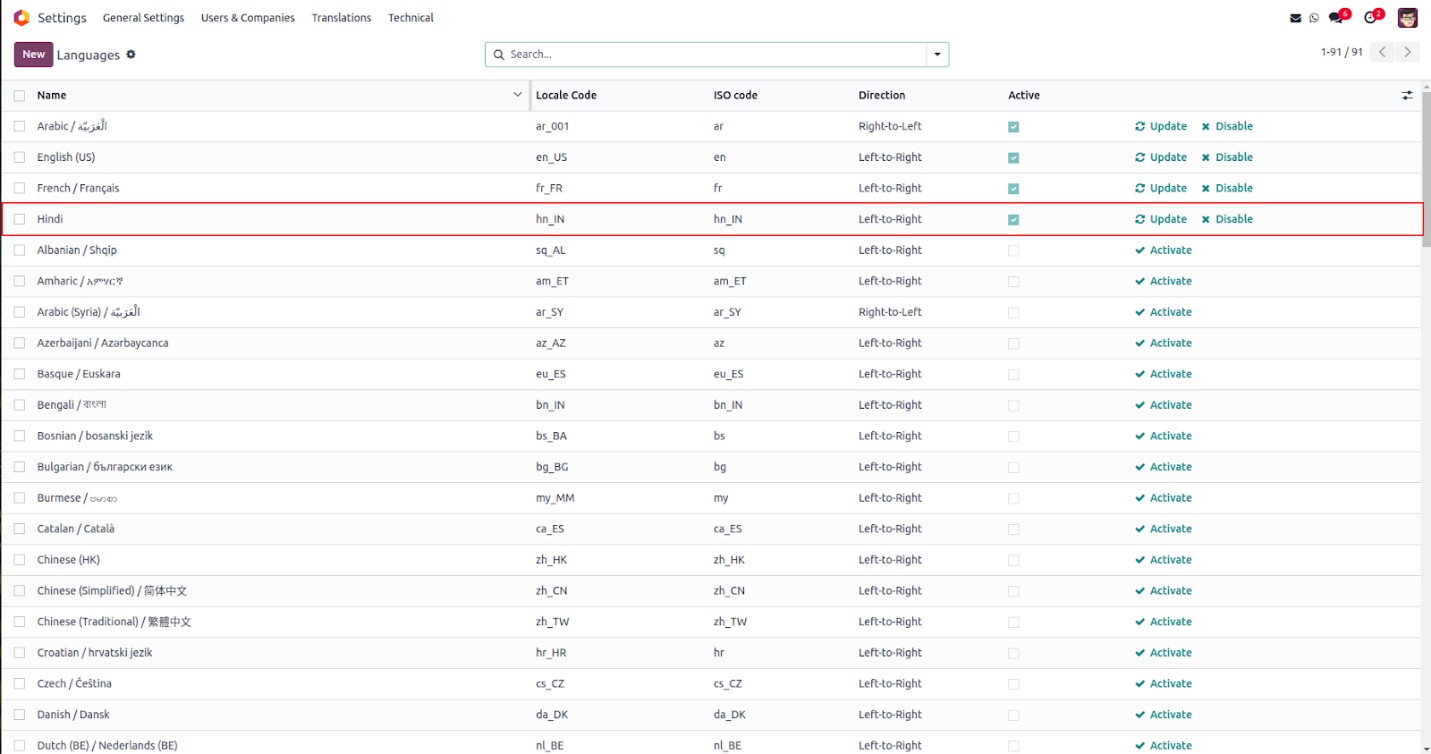Open the column settings adjust icon
Screen dimensions: 1431x754
[1407, 96]
